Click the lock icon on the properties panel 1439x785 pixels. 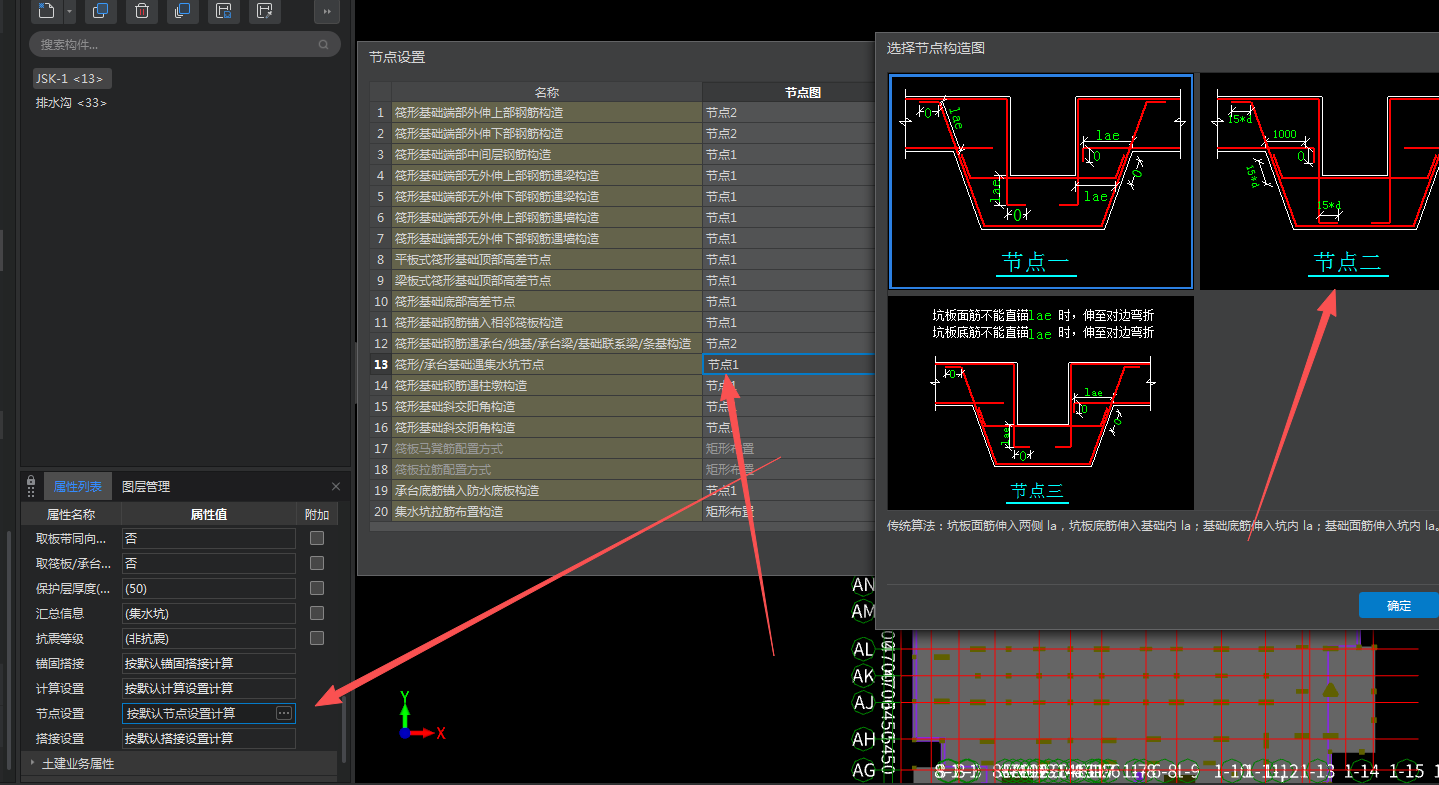[31, 482]
